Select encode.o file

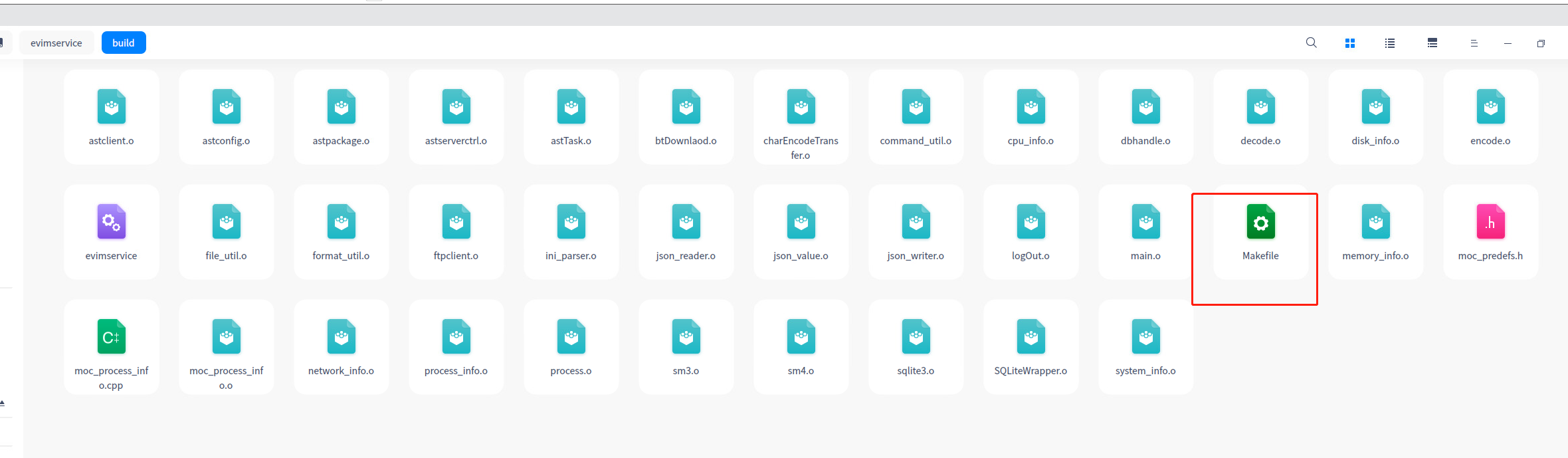[1490, 117]
